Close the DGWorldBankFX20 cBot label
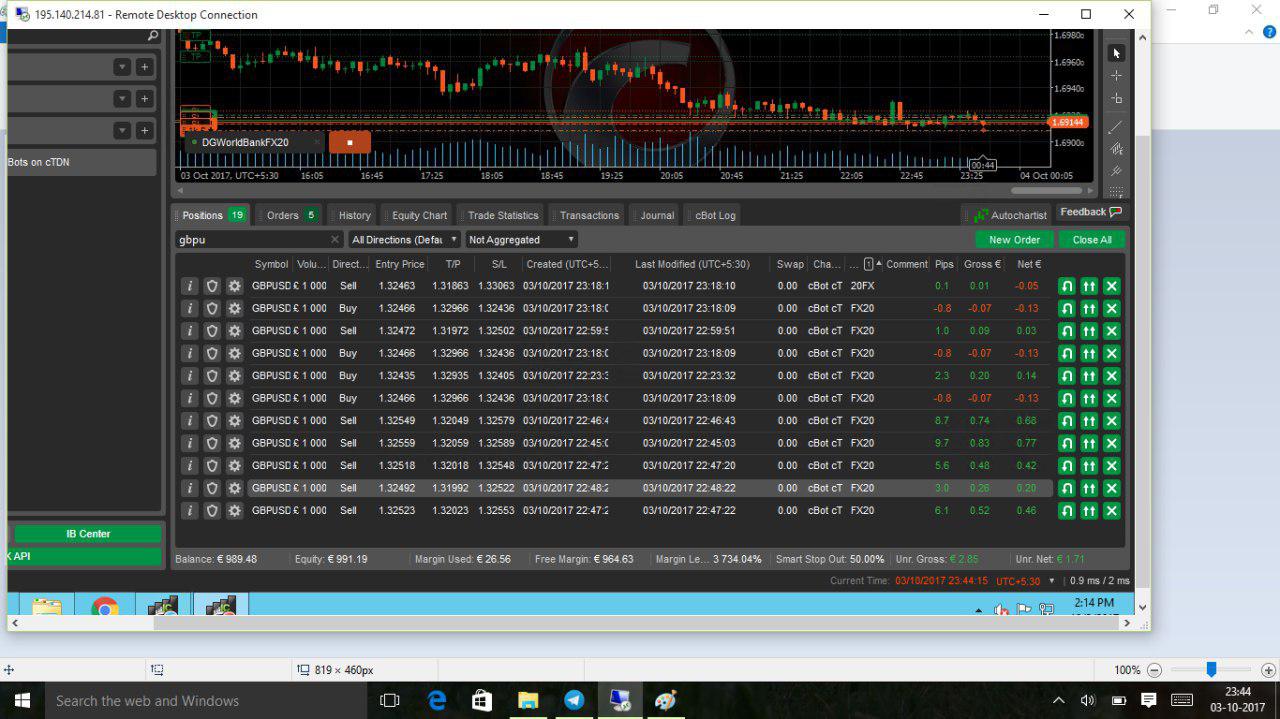The image size is (1280, 719). [x=317, y=142]
